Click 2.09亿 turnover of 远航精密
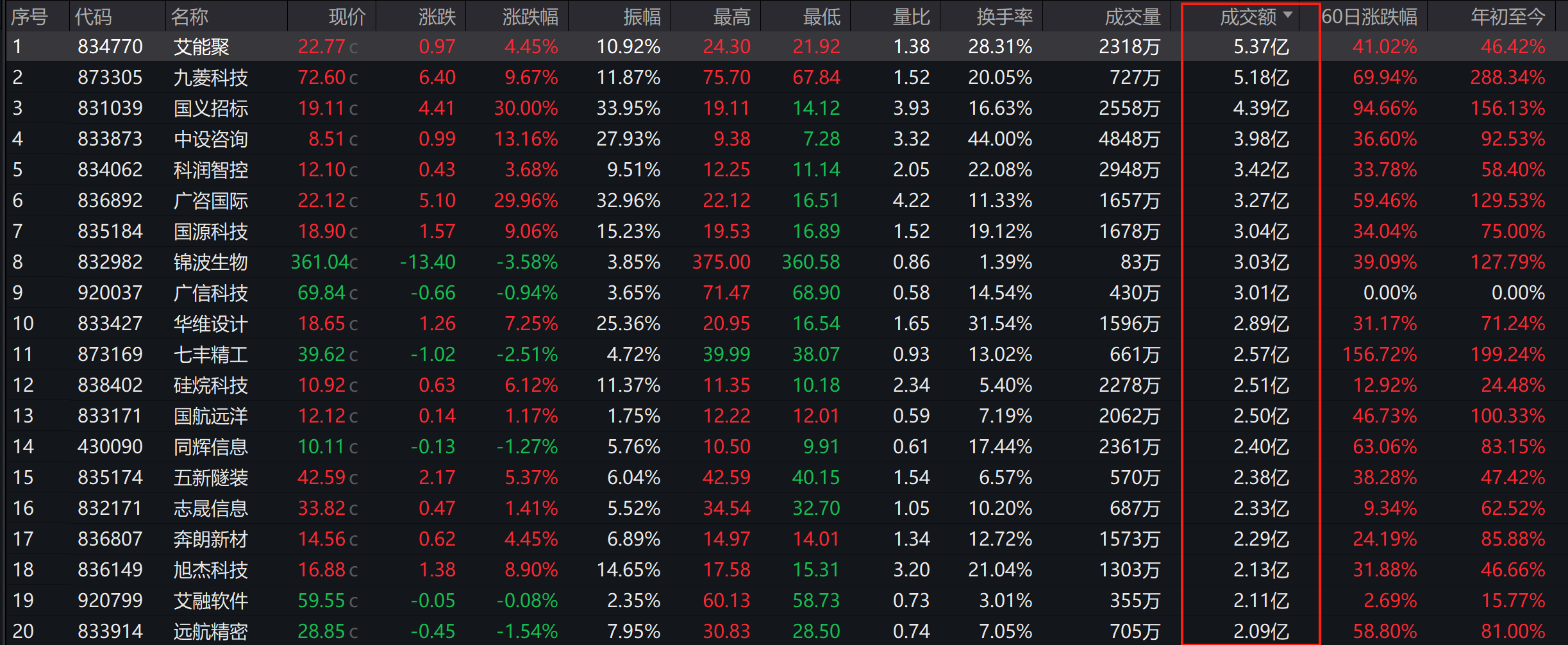The width and height of the screenshot is (1568, 645). tap(1261, 632)
